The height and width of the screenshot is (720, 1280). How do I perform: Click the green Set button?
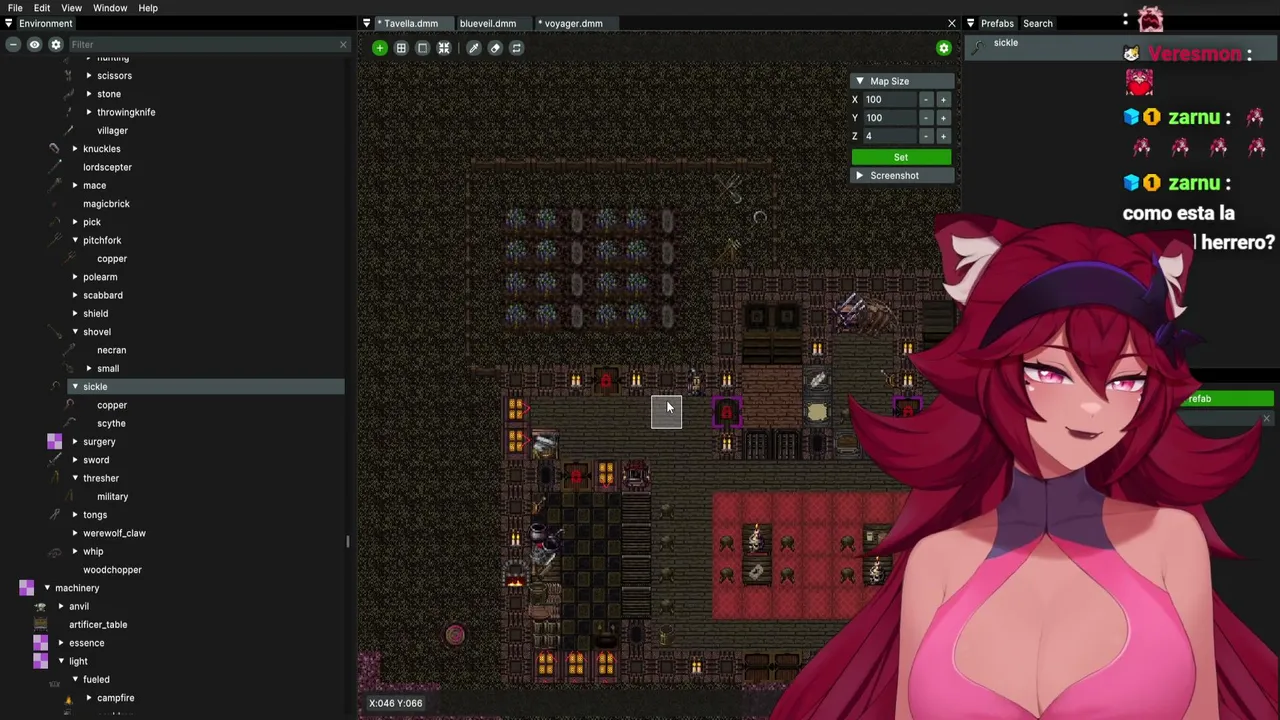(x=901, y=157)
